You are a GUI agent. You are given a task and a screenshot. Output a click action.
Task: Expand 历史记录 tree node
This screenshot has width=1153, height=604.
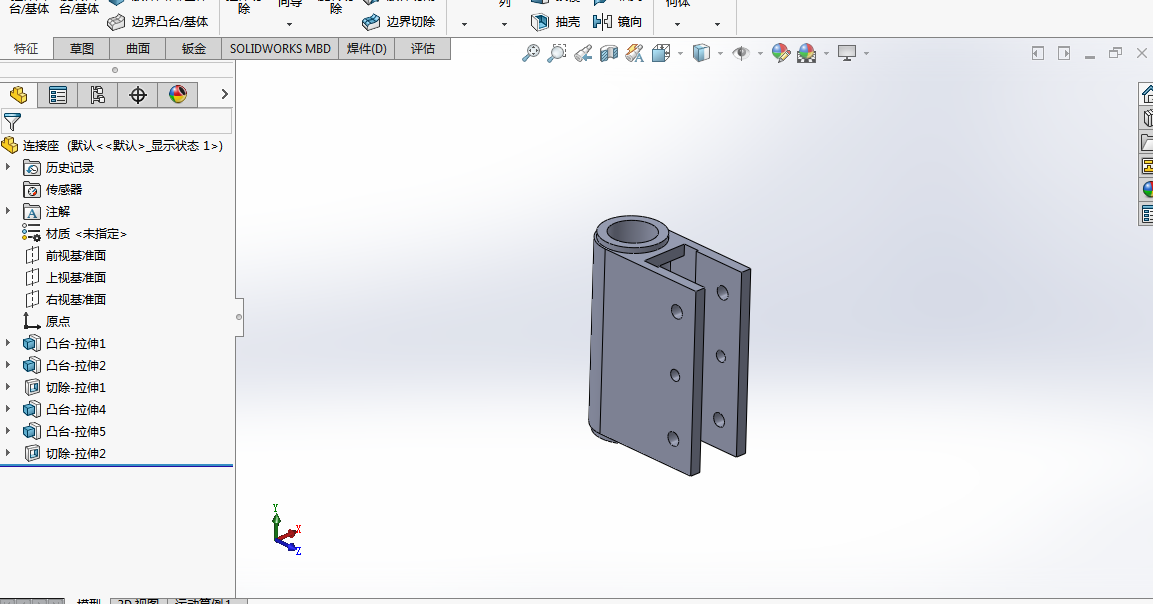pos(8,167)
